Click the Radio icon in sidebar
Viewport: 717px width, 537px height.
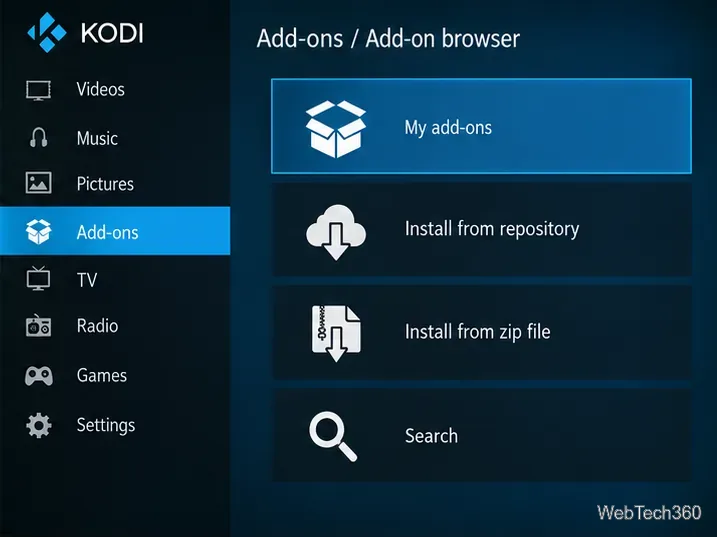(x=38, y=326)
